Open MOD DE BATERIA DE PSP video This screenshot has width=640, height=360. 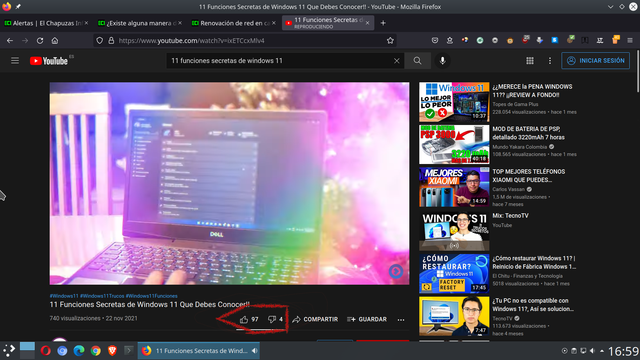[x=454, y=144]
